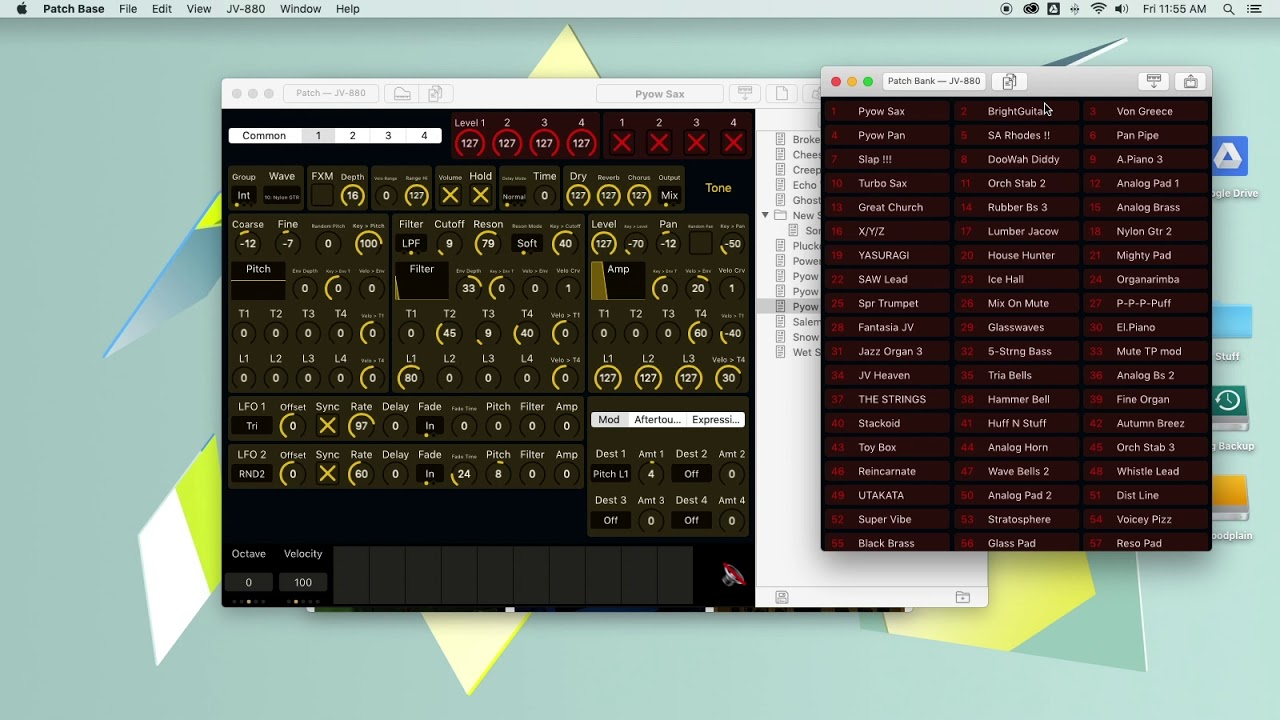Click the Level 1 knob showing 127
The width and height of the screenshot is (1280, 720).
coord(470,143)
